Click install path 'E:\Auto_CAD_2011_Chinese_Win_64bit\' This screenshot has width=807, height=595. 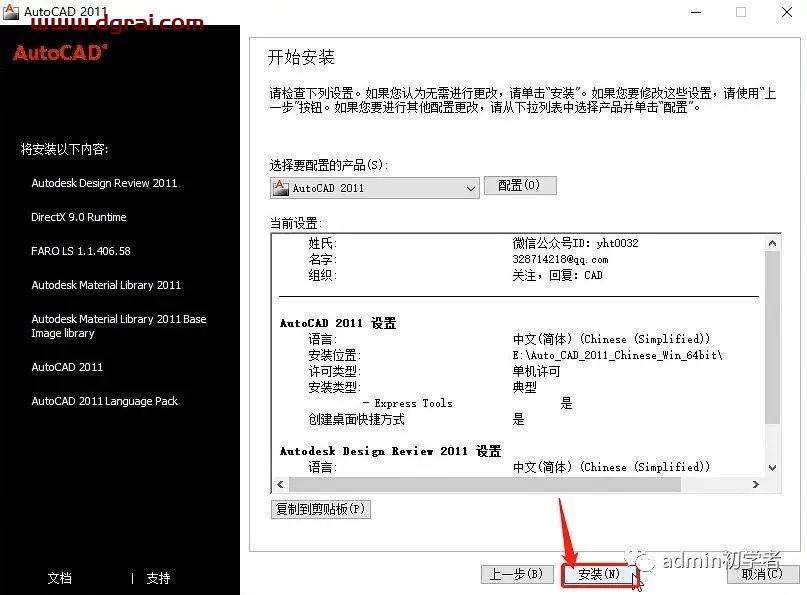pos(618,355)
